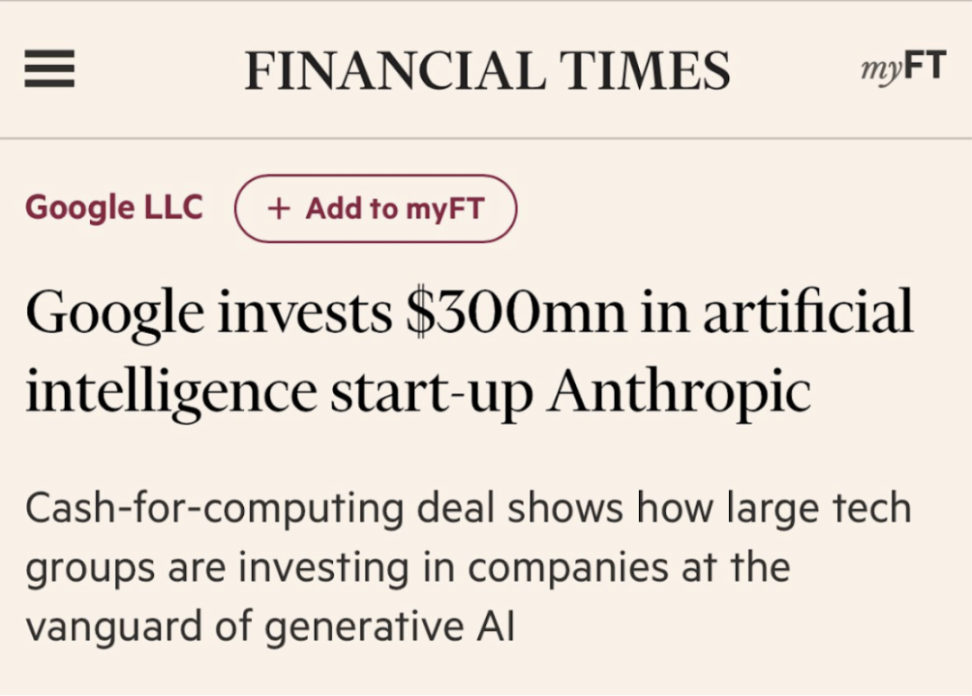Click the word FINANCIAL in the masthead
The image size is (972, 696).
(x=394, y=71)
